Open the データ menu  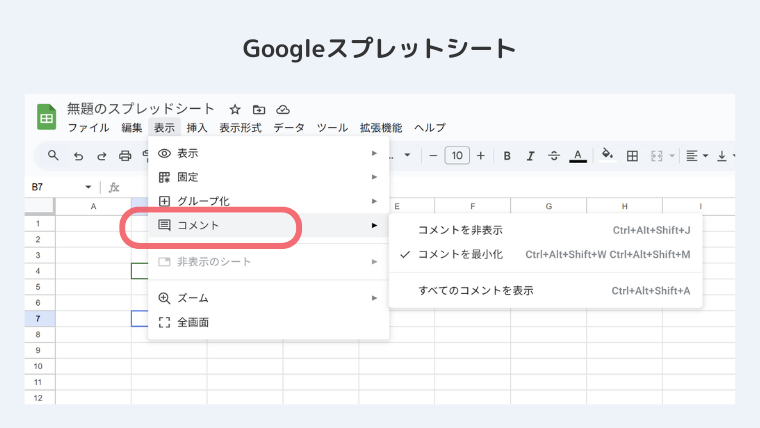click(289, 127)
